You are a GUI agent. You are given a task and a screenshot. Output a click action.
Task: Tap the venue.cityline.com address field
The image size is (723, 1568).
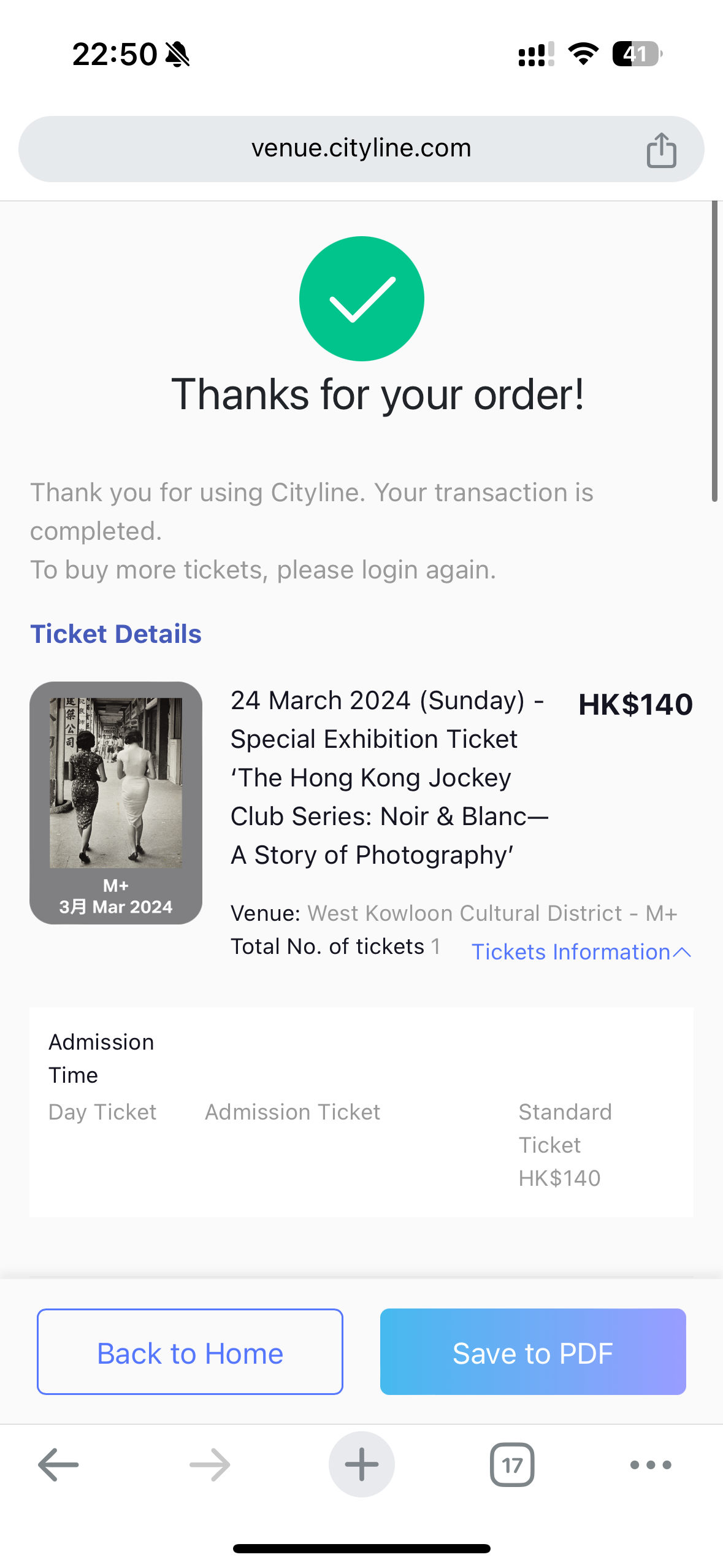pyautogui.click(x=361, y=148)
